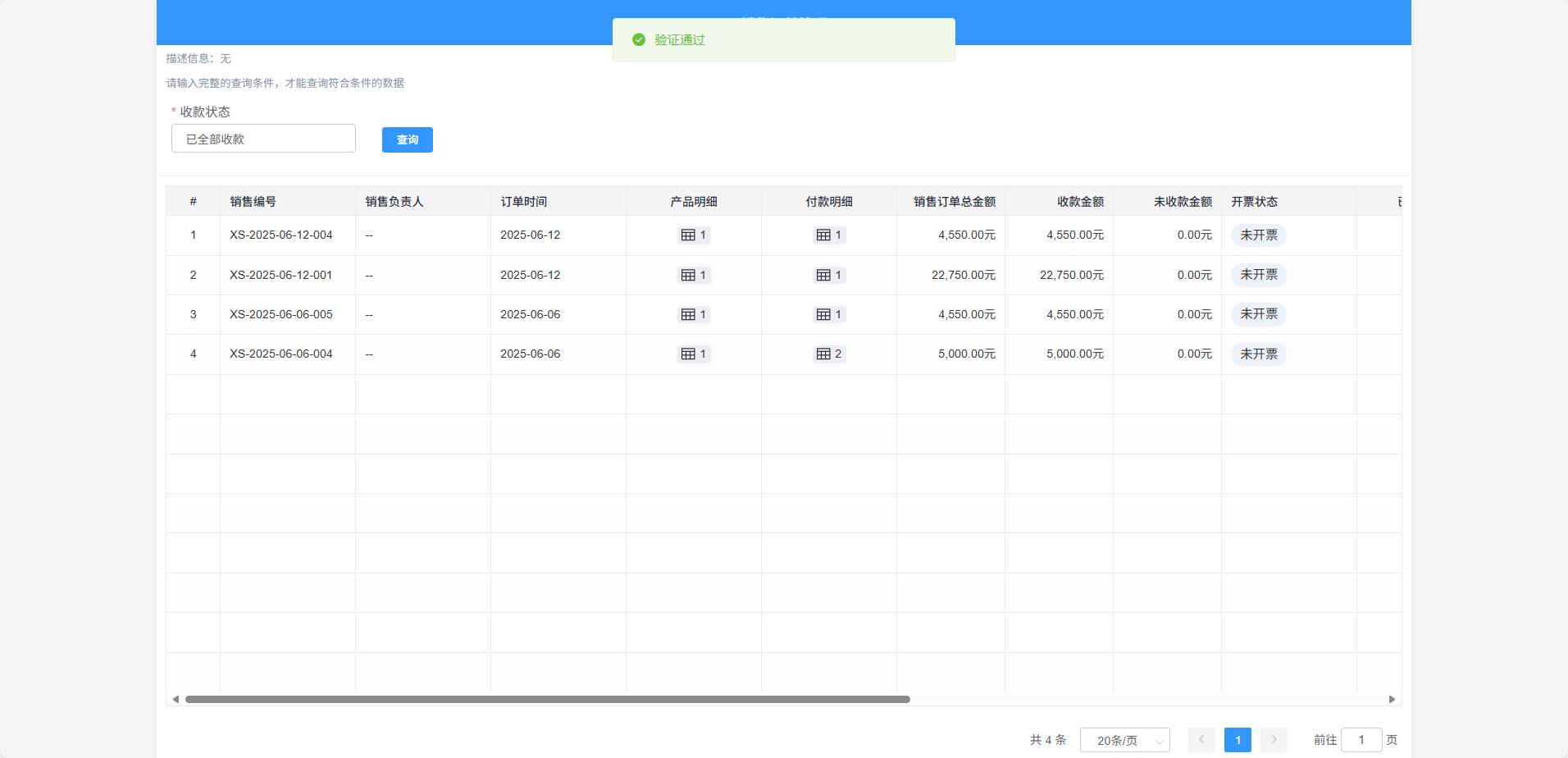Click the horizontal scrollbar thumb
1568x758 pixels.
[x=547, y=700]
